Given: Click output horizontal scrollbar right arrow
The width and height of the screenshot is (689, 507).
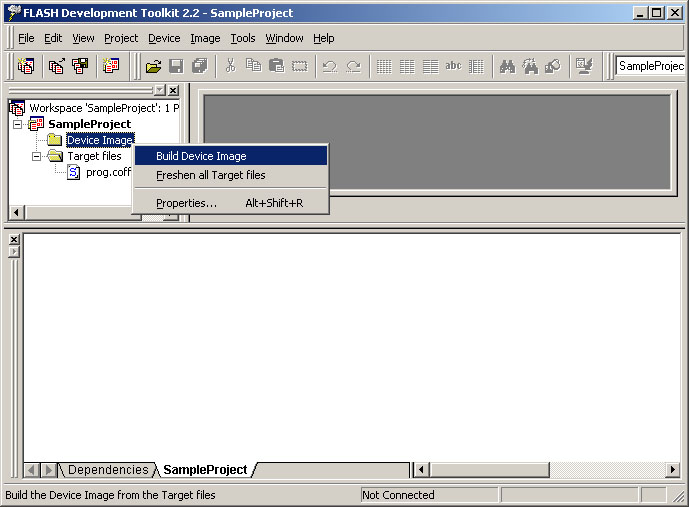Looking at the screenshot, I should click(672, 470).
